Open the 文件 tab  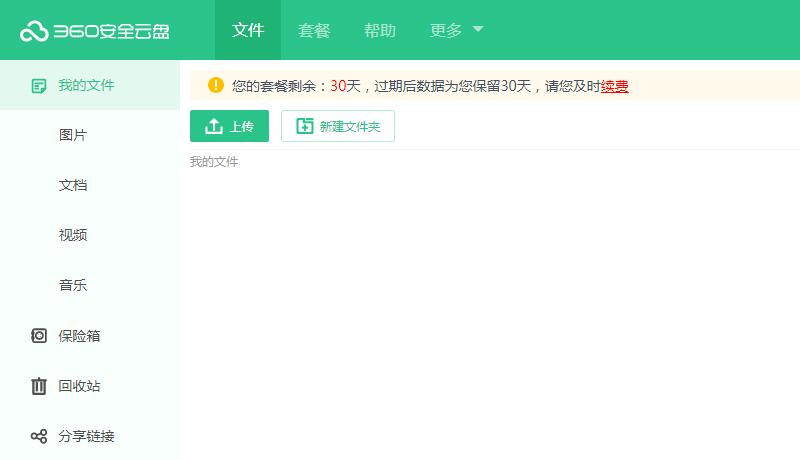click(x=248, y=30)
